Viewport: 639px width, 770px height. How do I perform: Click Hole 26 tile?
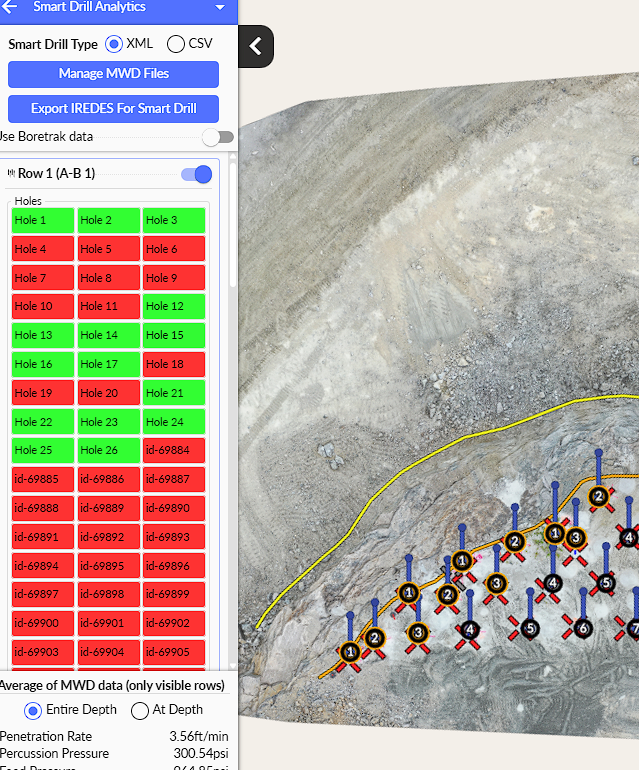point(109,450)
